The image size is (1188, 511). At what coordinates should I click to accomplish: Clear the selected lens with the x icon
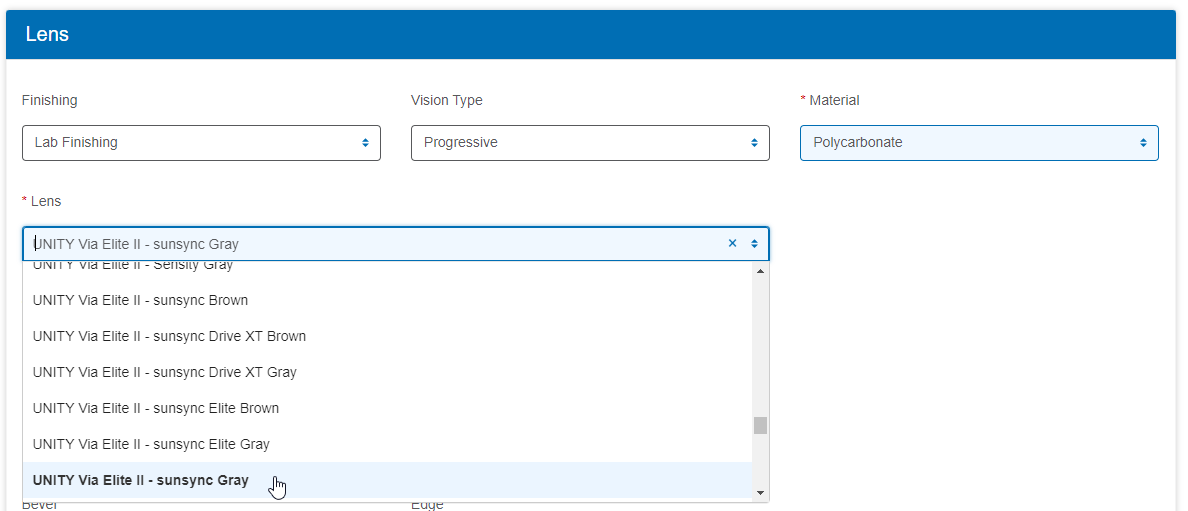(732, 244)
